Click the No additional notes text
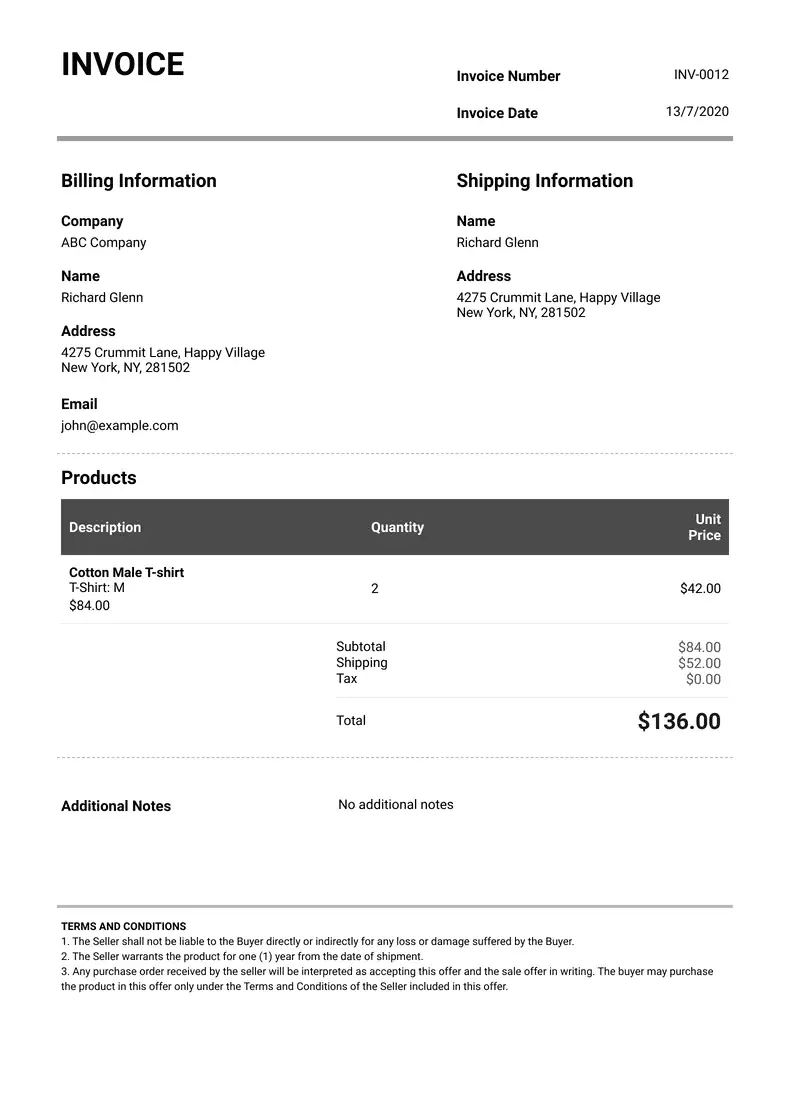The width and height of the screenshot is (790, 1118). [396, 805]
